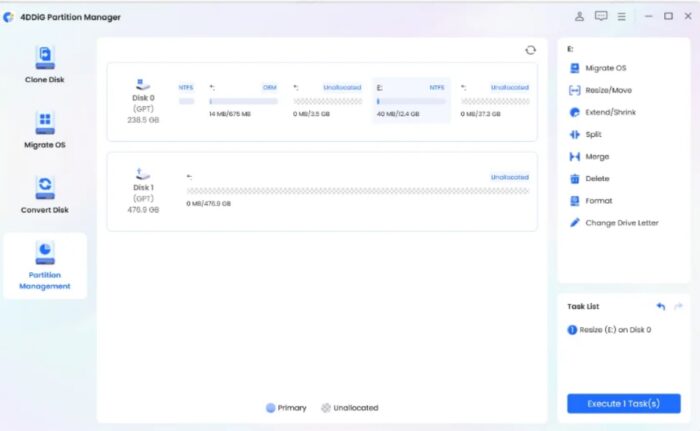
Task: Click the Migrate OS icon in right panel
Action: pyautogui.click(x=575, y=68)
